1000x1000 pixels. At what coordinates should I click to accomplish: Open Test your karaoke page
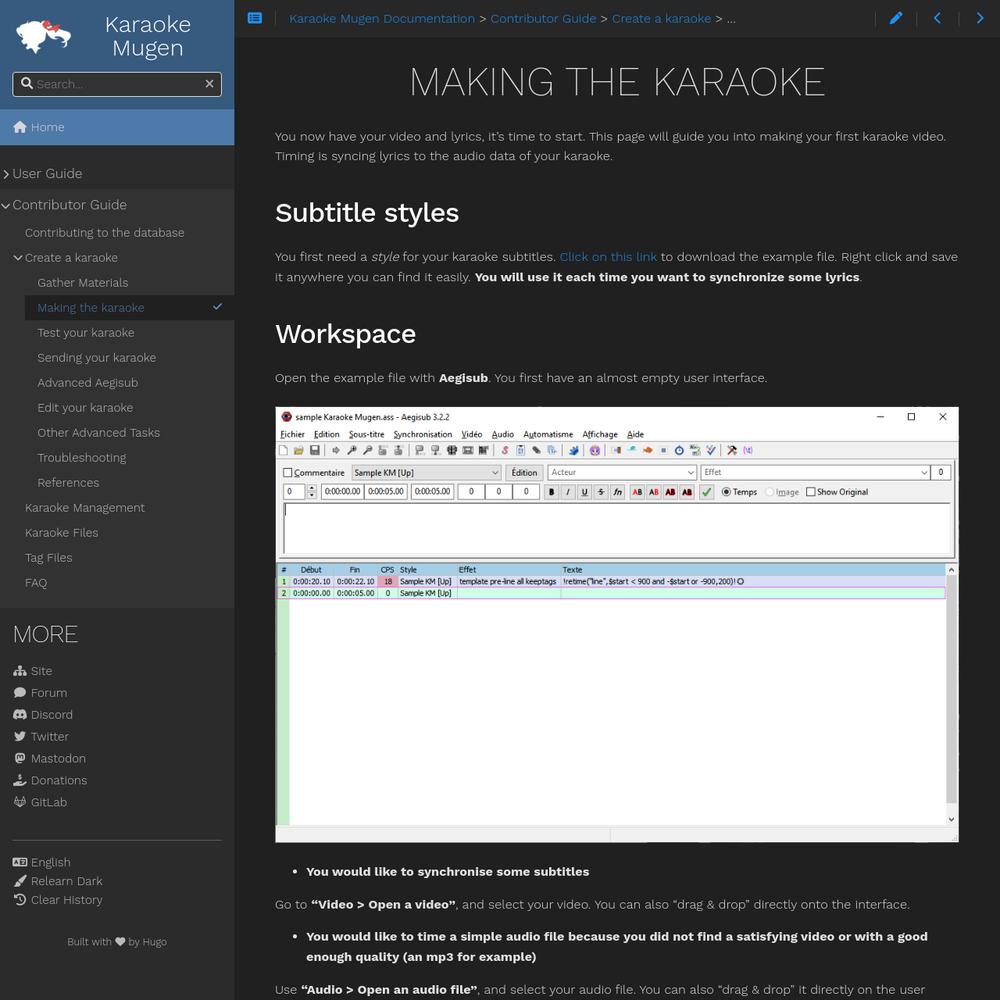tap(85, 332)
